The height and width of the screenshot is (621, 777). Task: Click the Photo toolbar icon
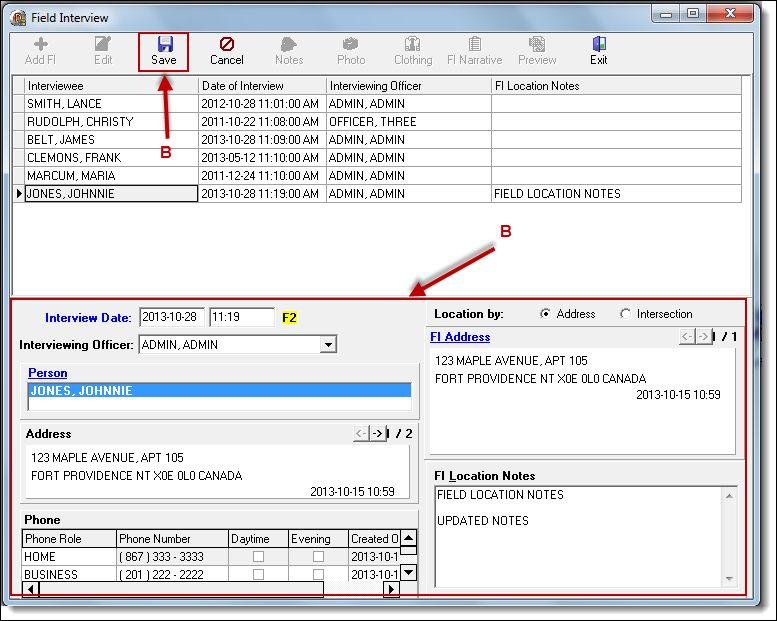coord(351,50)
